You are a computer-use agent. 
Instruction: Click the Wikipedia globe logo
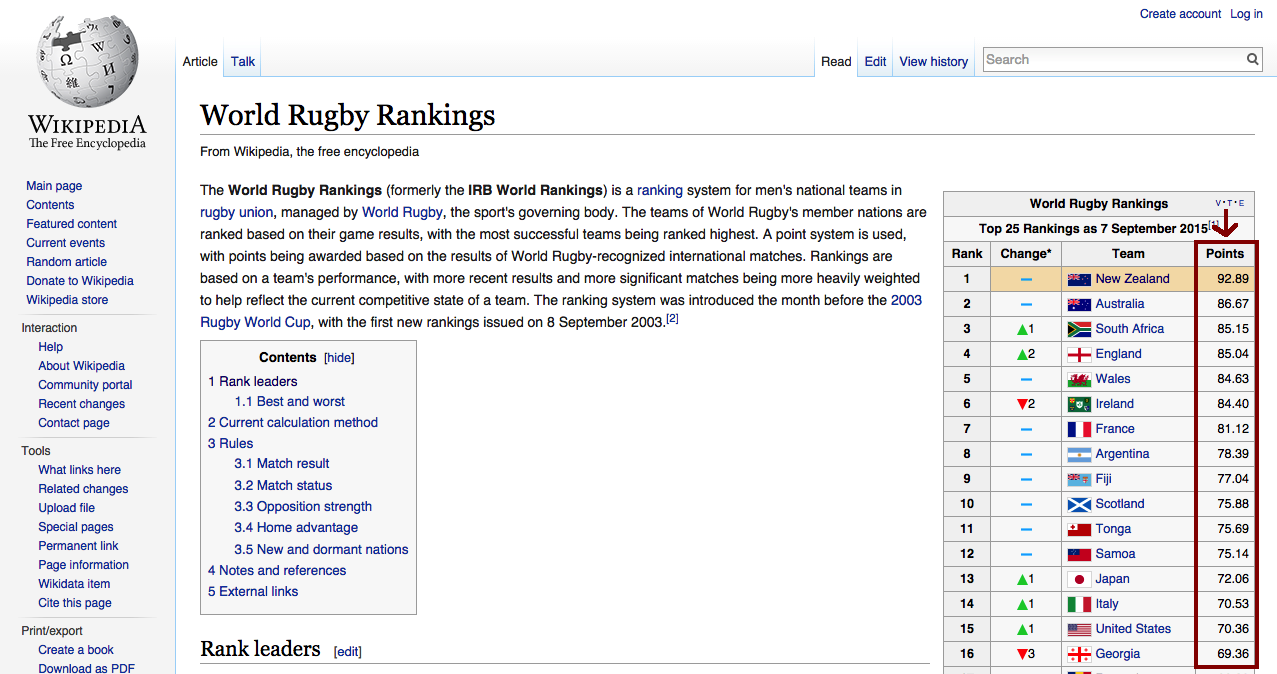pos(86,60)
